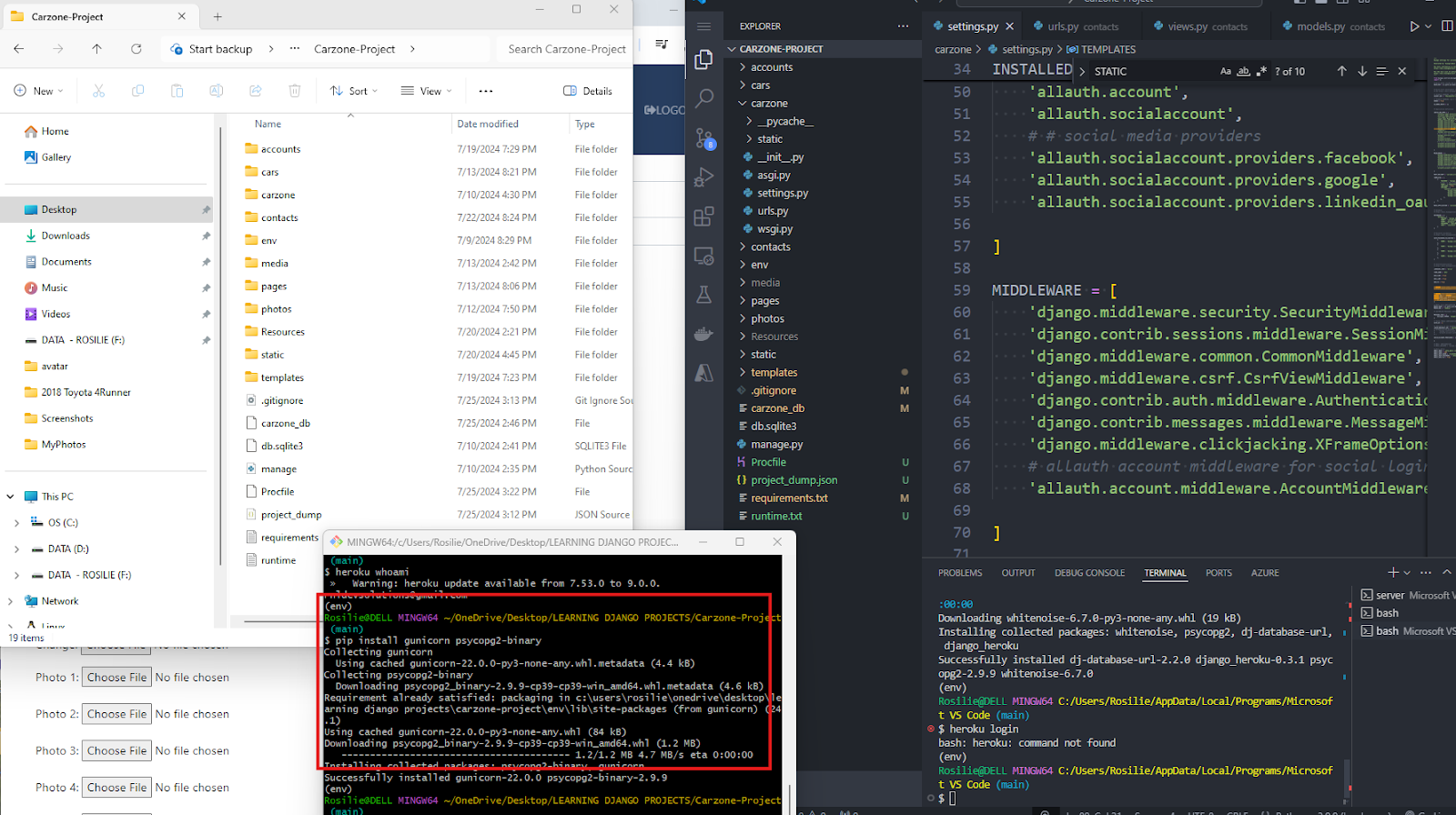Image resolution: width=1456 pixels, height=815 pixels.
Task: Expand OS (C:) drive in navigation pane
Action: coord(16,523)
